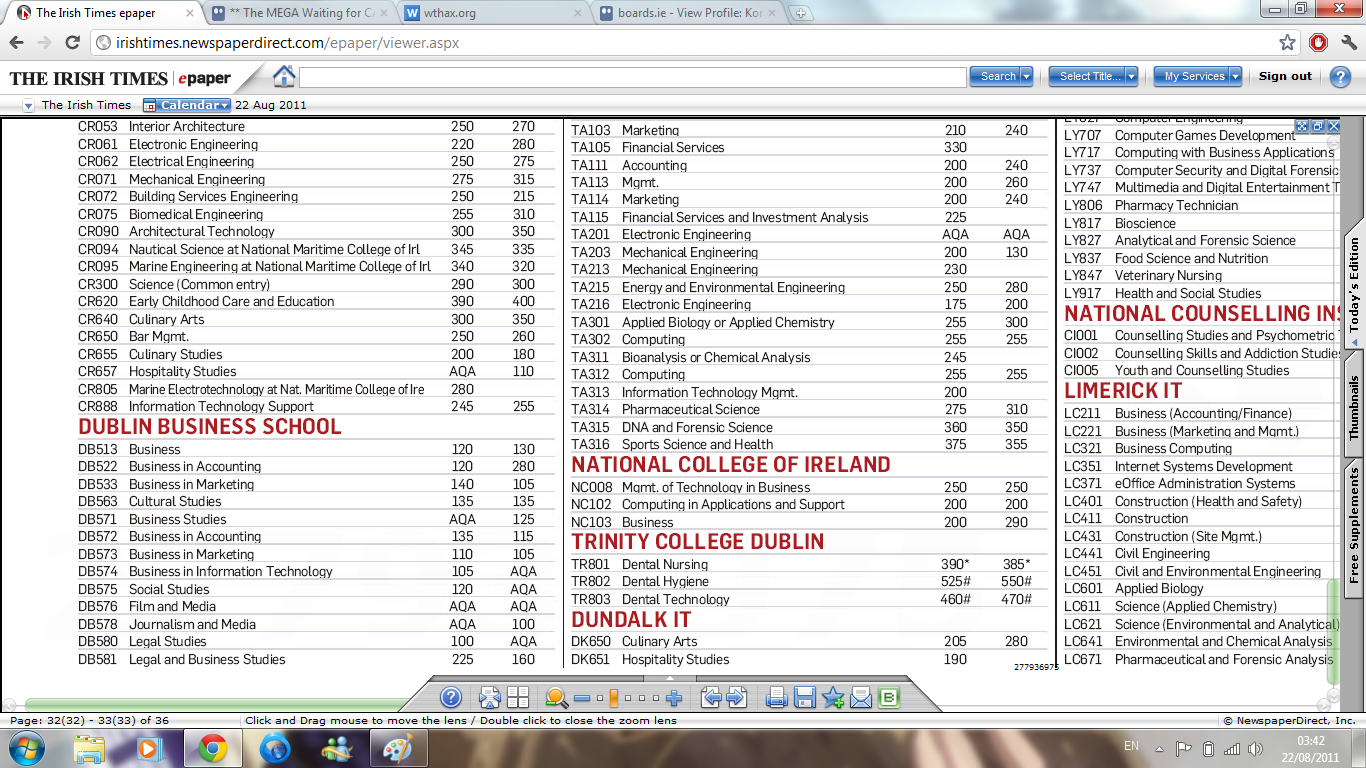
Task: Click the Select Title button
Action: tap(1087, 76)
